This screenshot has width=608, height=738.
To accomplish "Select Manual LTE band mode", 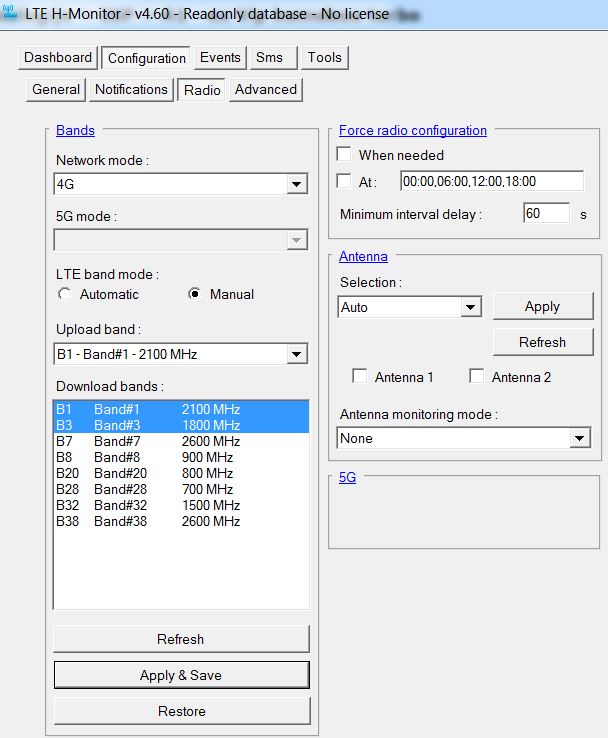I will tap(194, 294).
